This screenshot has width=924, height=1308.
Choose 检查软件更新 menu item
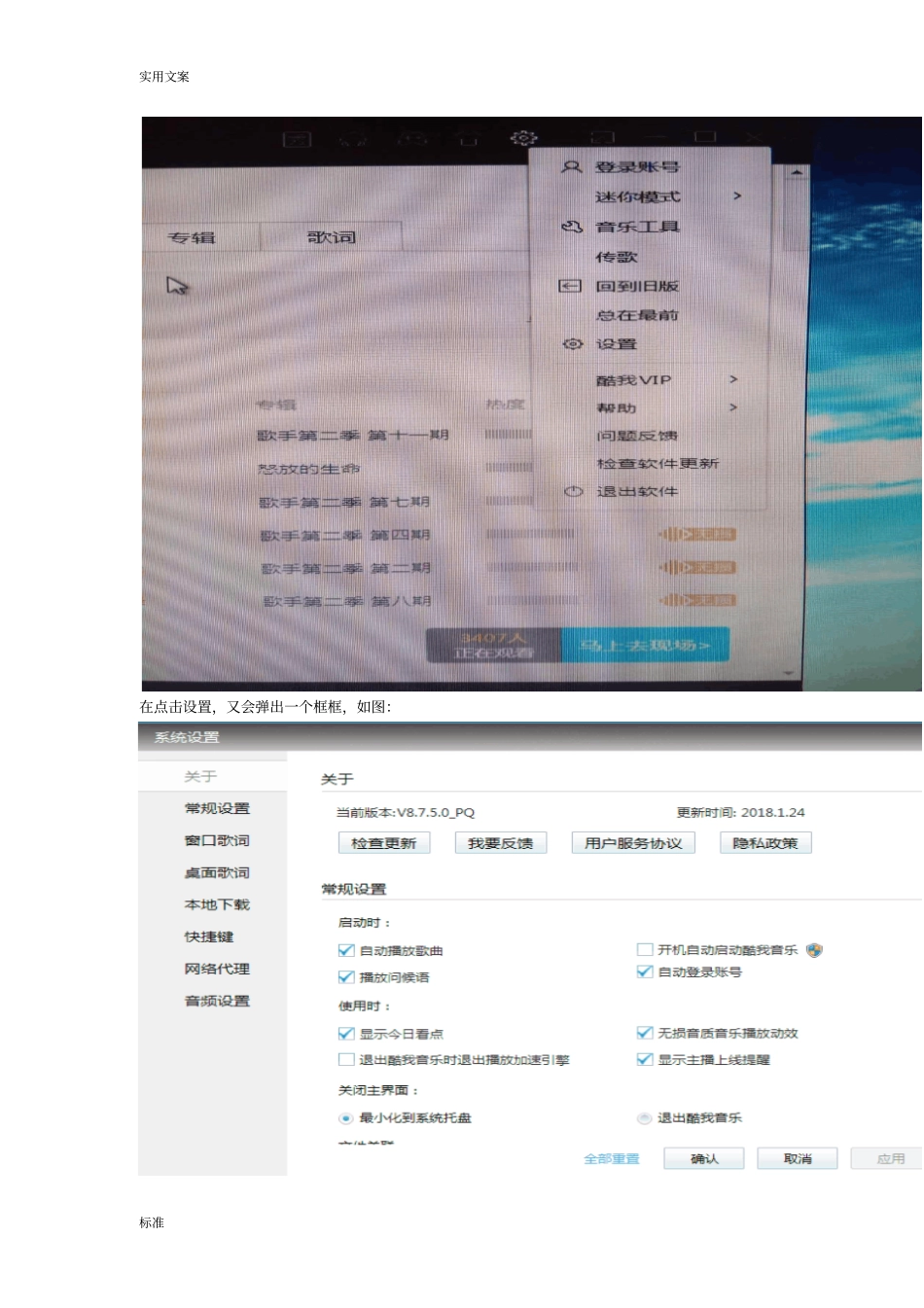coord(657,464)
